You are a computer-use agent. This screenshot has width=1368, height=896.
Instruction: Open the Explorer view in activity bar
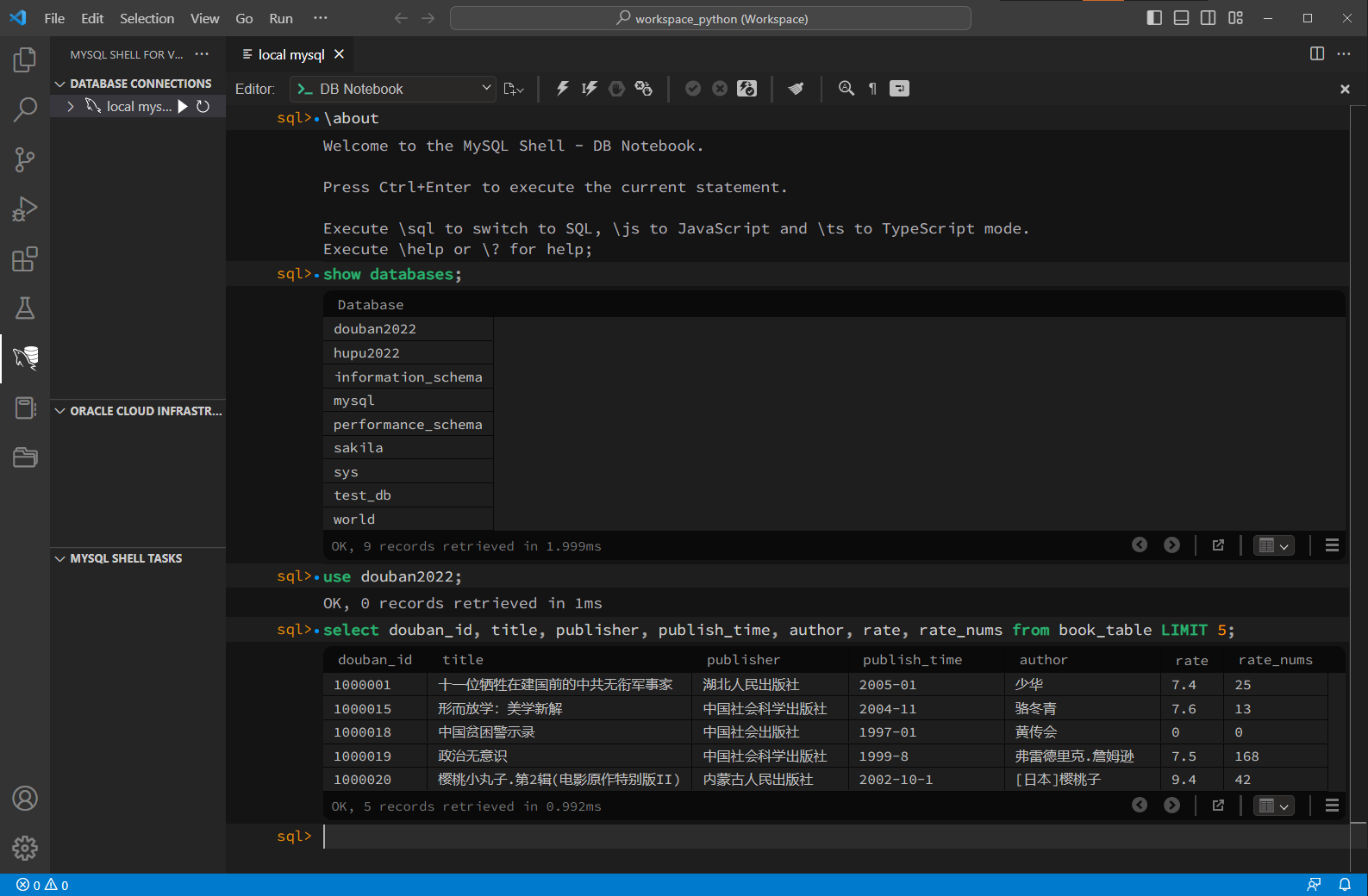click(25, 59)
